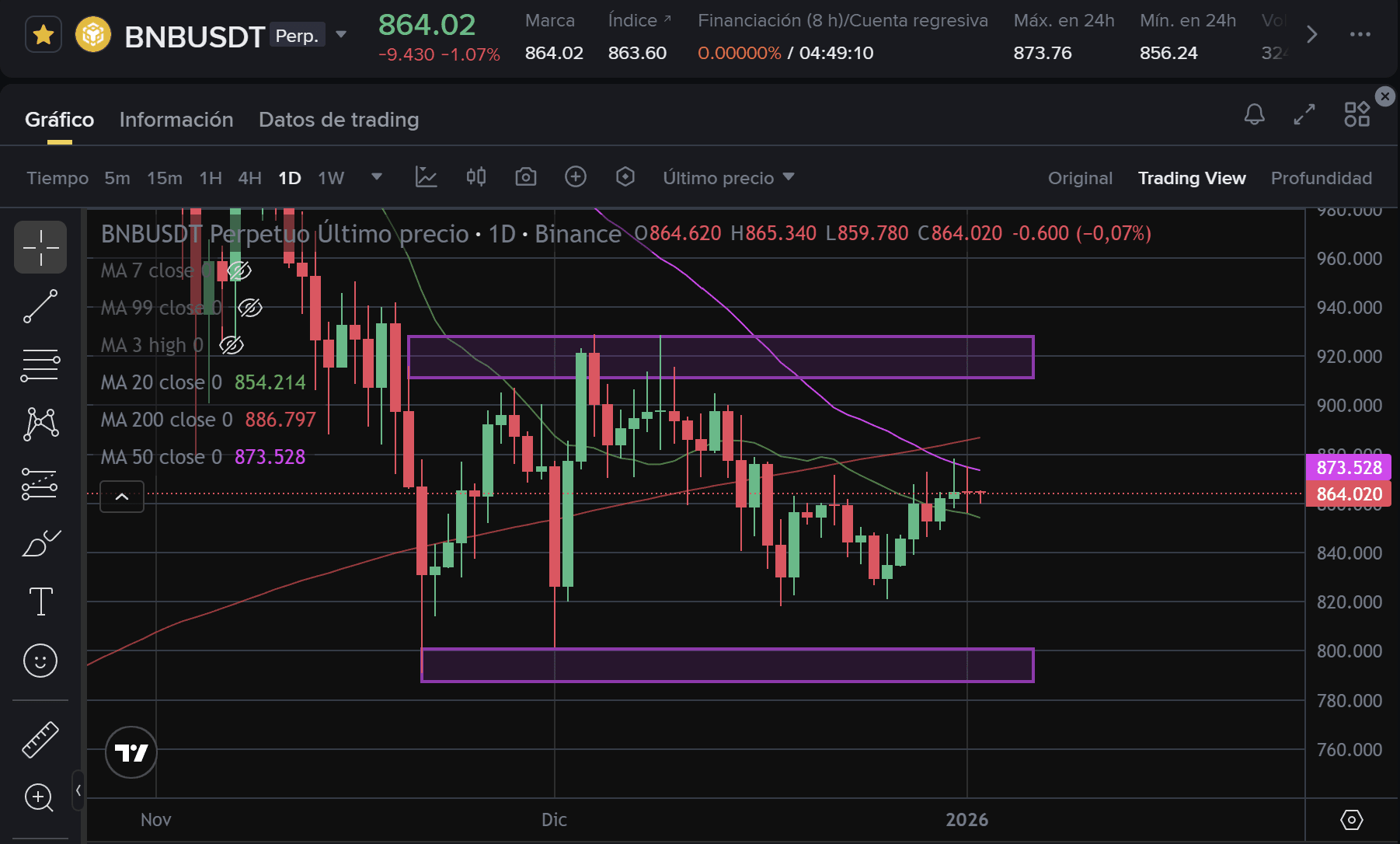1400x844 pixels.
Task: Click the BNB coin logo icon
Action: pyautogui.click(x=93, y=35)
